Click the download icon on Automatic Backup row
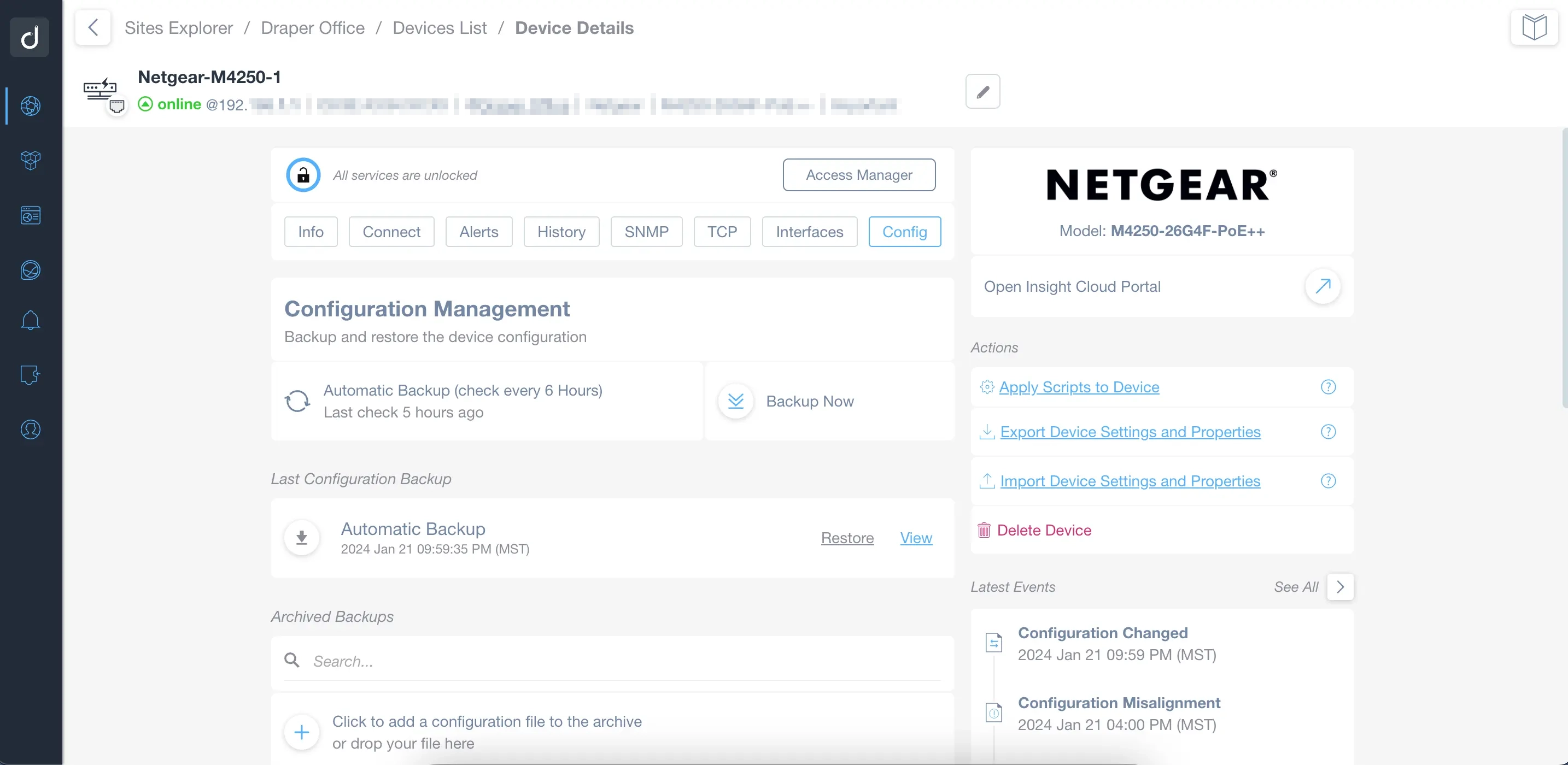 pos(302,537)
